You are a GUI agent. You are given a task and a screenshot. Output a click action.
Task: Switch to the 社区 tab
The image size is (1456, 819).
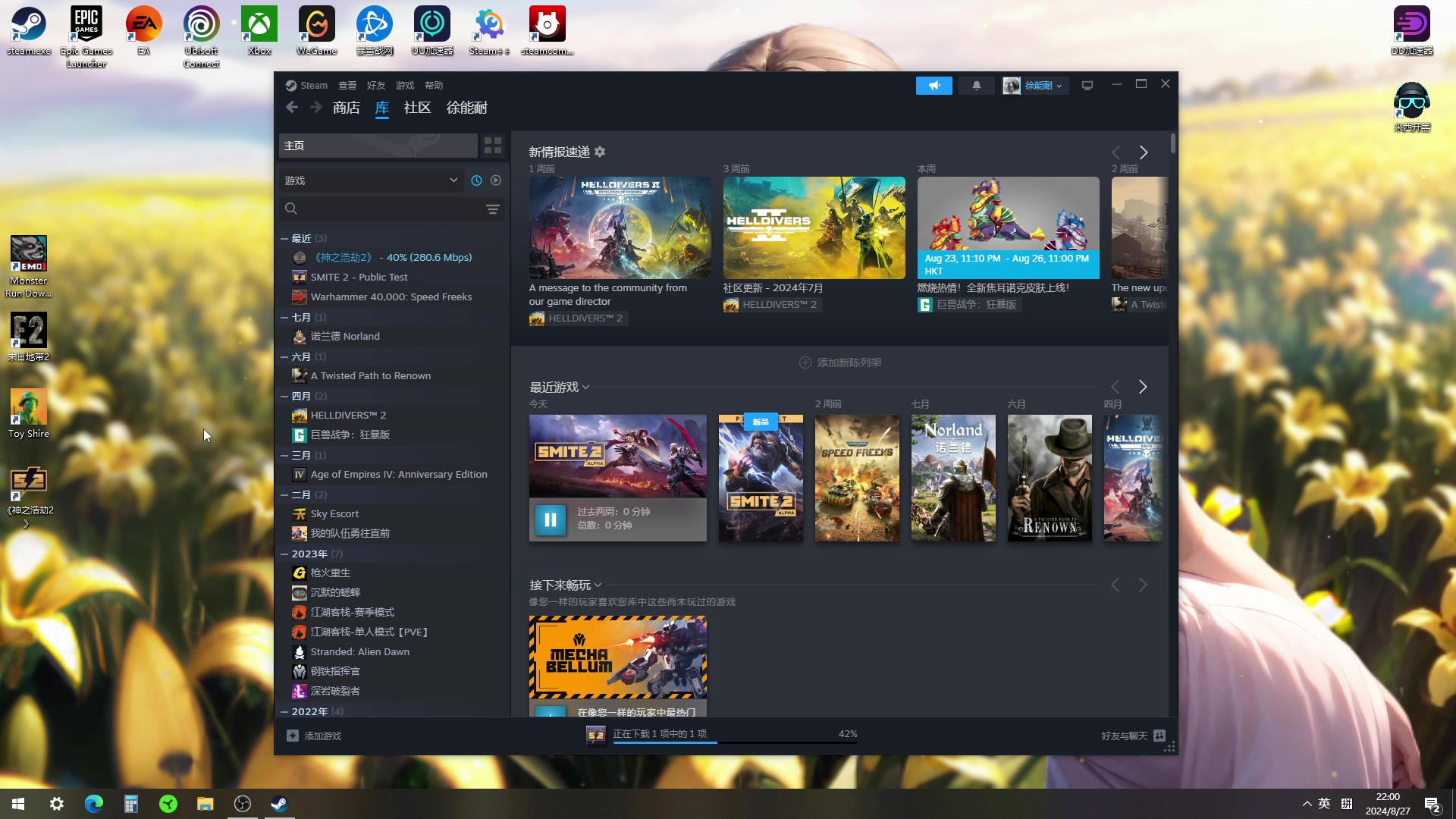[x=417, y=108]
